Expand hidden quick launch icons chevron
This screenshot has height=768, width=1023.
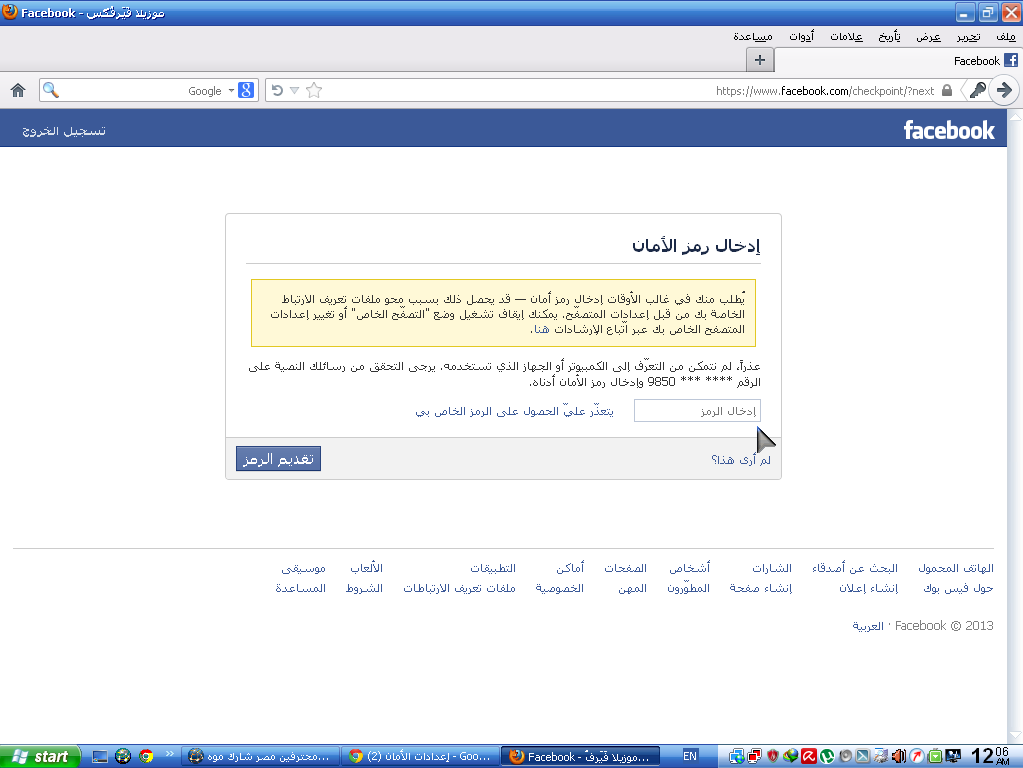tap(169, 756)
